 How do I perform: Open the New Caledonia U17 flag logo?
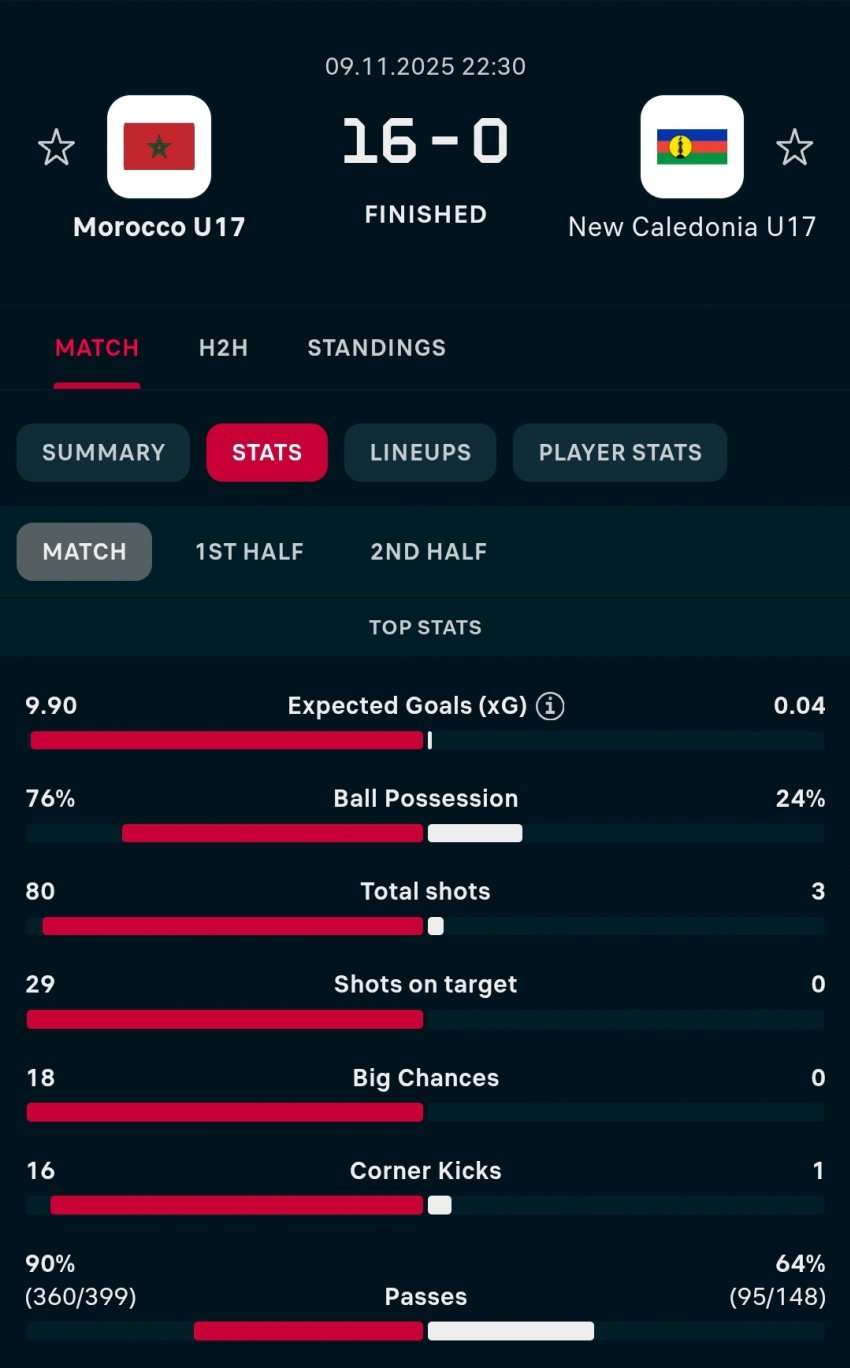tap(692, 147)
